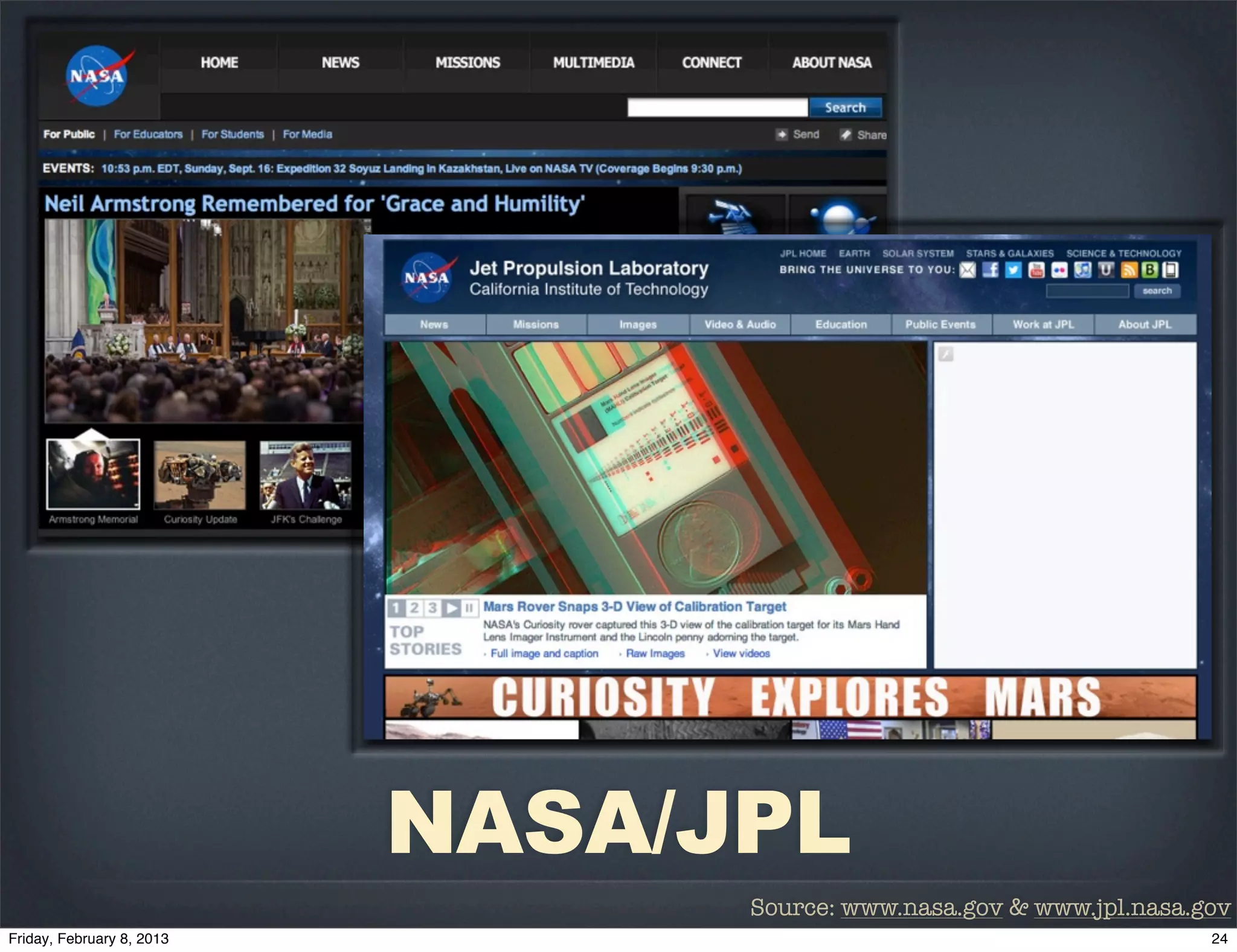Open the HOME menu on NASA site

pyautogui.click(x=219, y=63)
